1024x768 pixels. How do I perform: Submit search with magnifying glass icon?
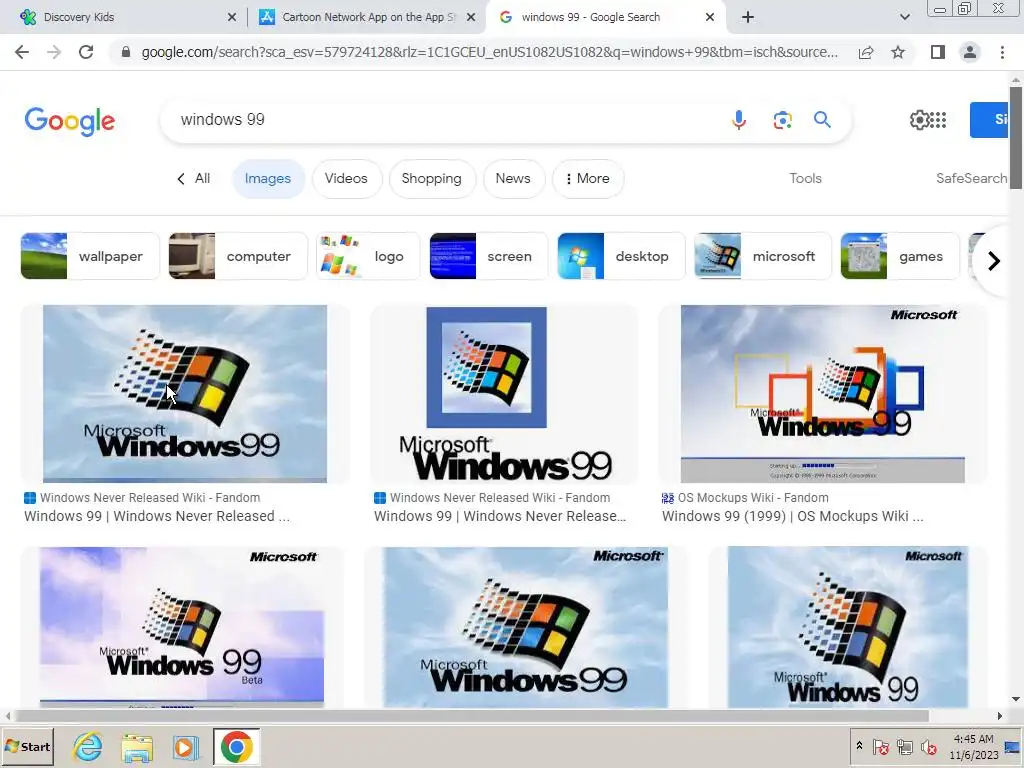[x=822, y=120]
